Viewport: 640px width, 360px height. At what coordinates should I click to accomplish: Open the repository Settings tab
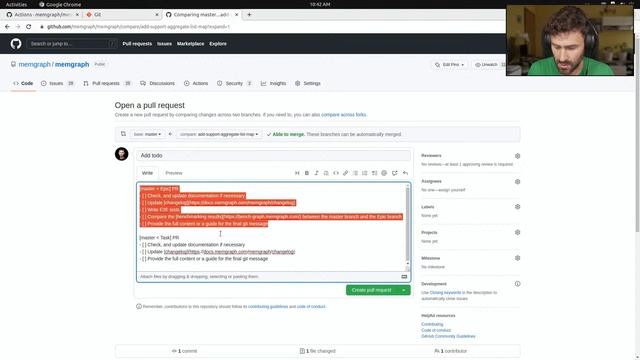308,83
